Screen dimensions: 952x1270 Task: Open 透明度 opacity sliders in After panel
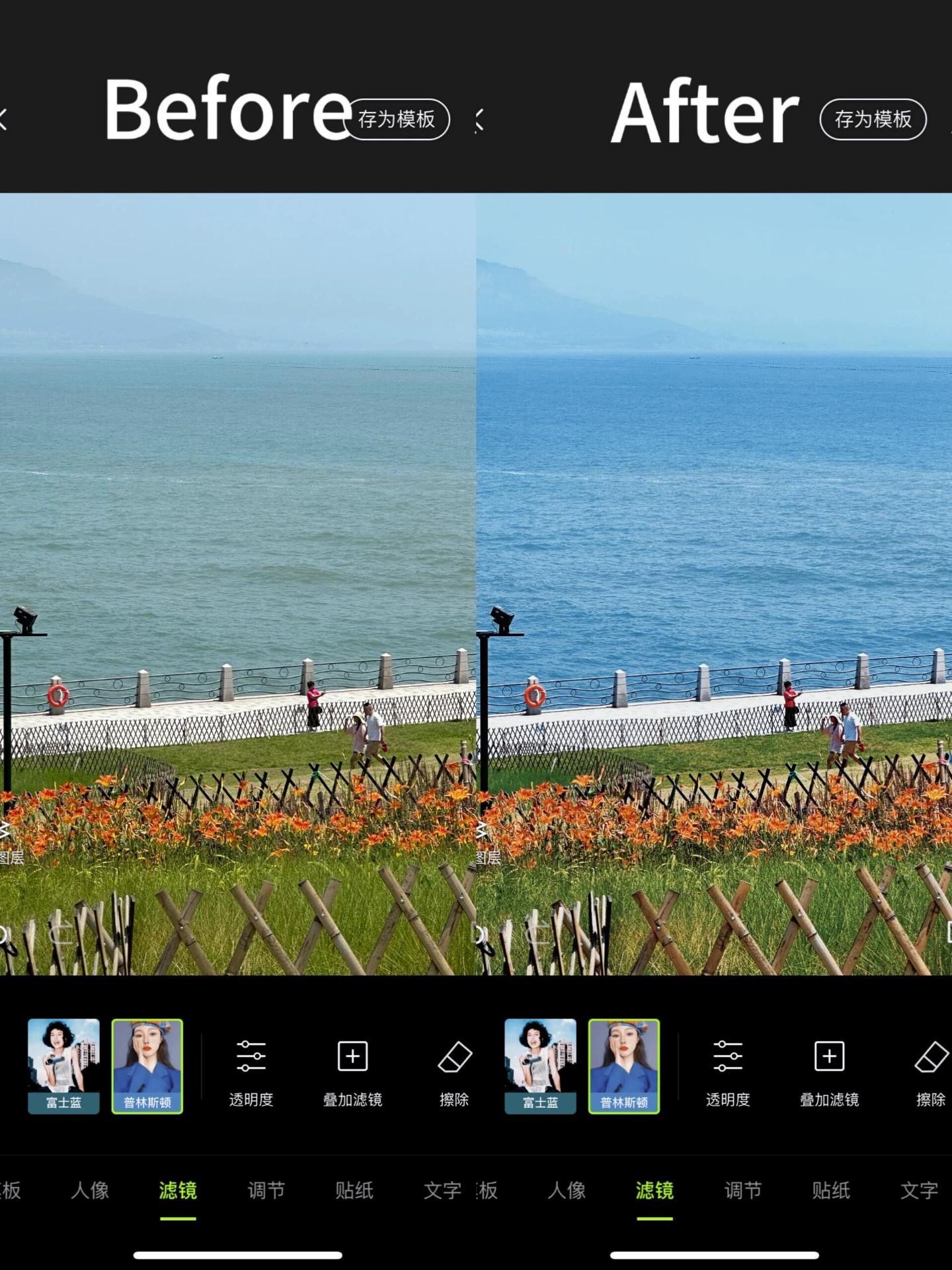coord(728,1070)
